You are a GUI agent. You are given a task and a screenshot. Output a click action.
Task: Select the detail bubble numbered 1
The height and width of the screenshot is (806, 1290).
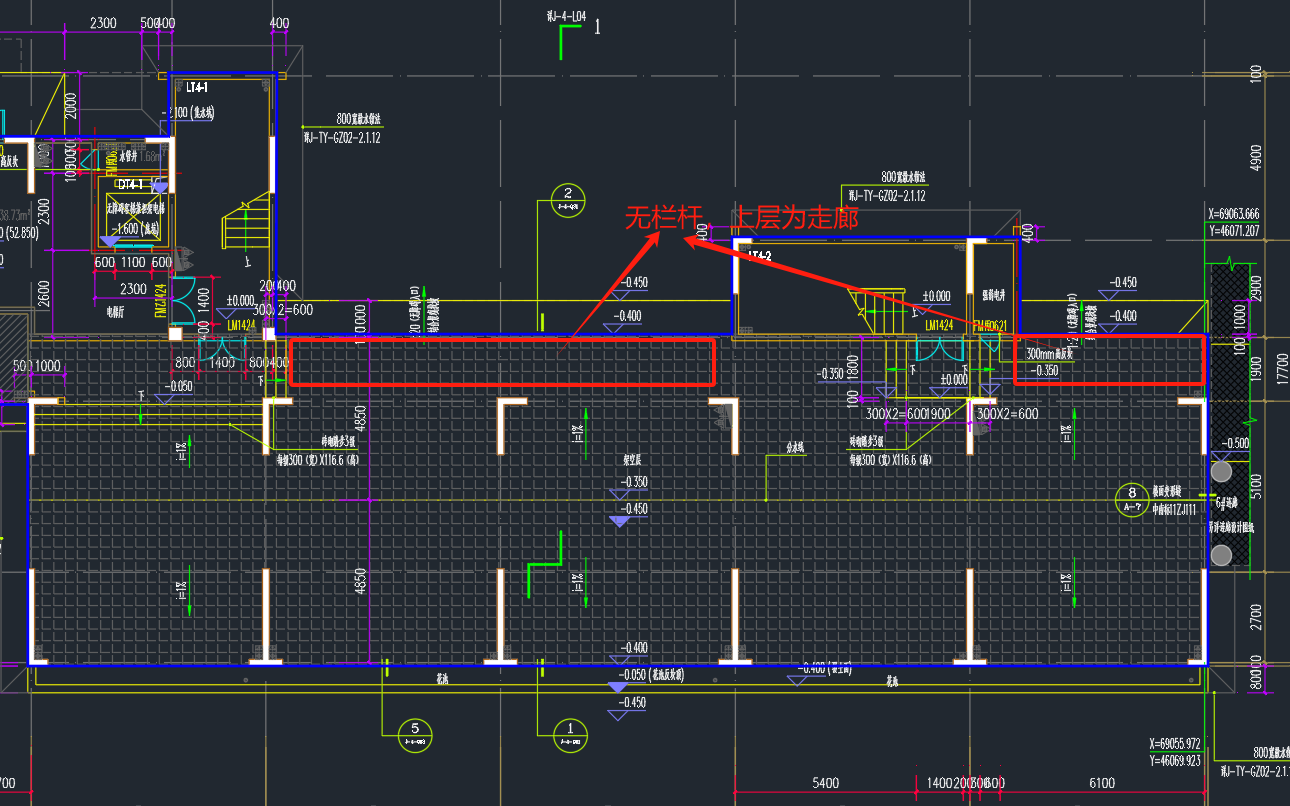coord(570,734)
